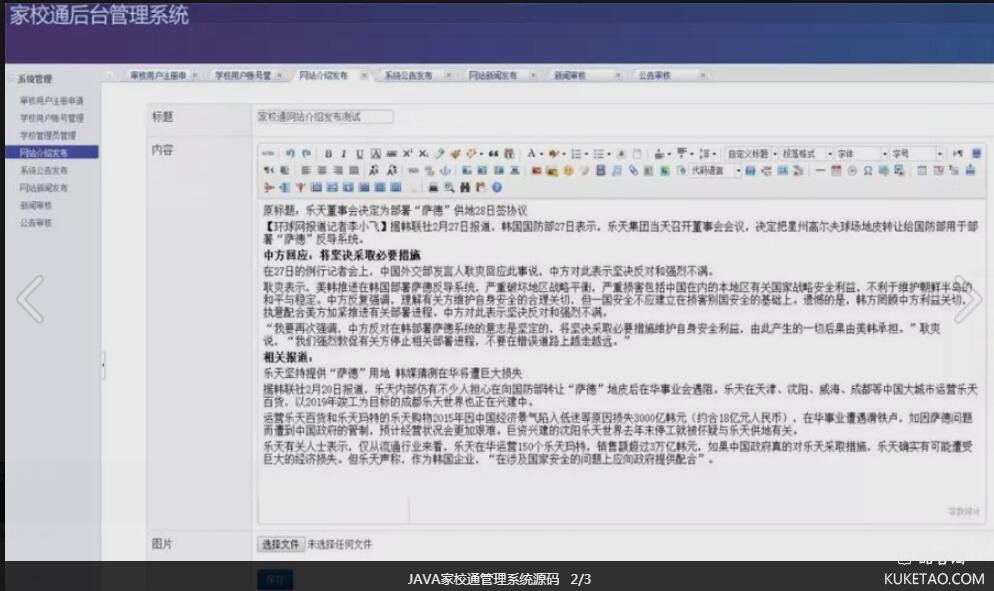Insert a horizontal rule line
This screenshot has width=994, height=591.
pos(820,171)
